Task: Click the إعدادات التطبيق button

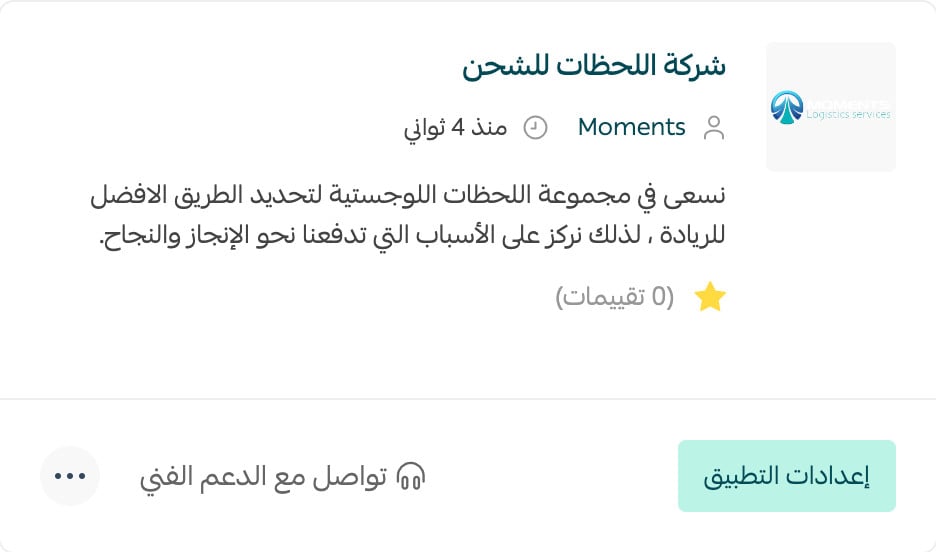Action: 787,476
